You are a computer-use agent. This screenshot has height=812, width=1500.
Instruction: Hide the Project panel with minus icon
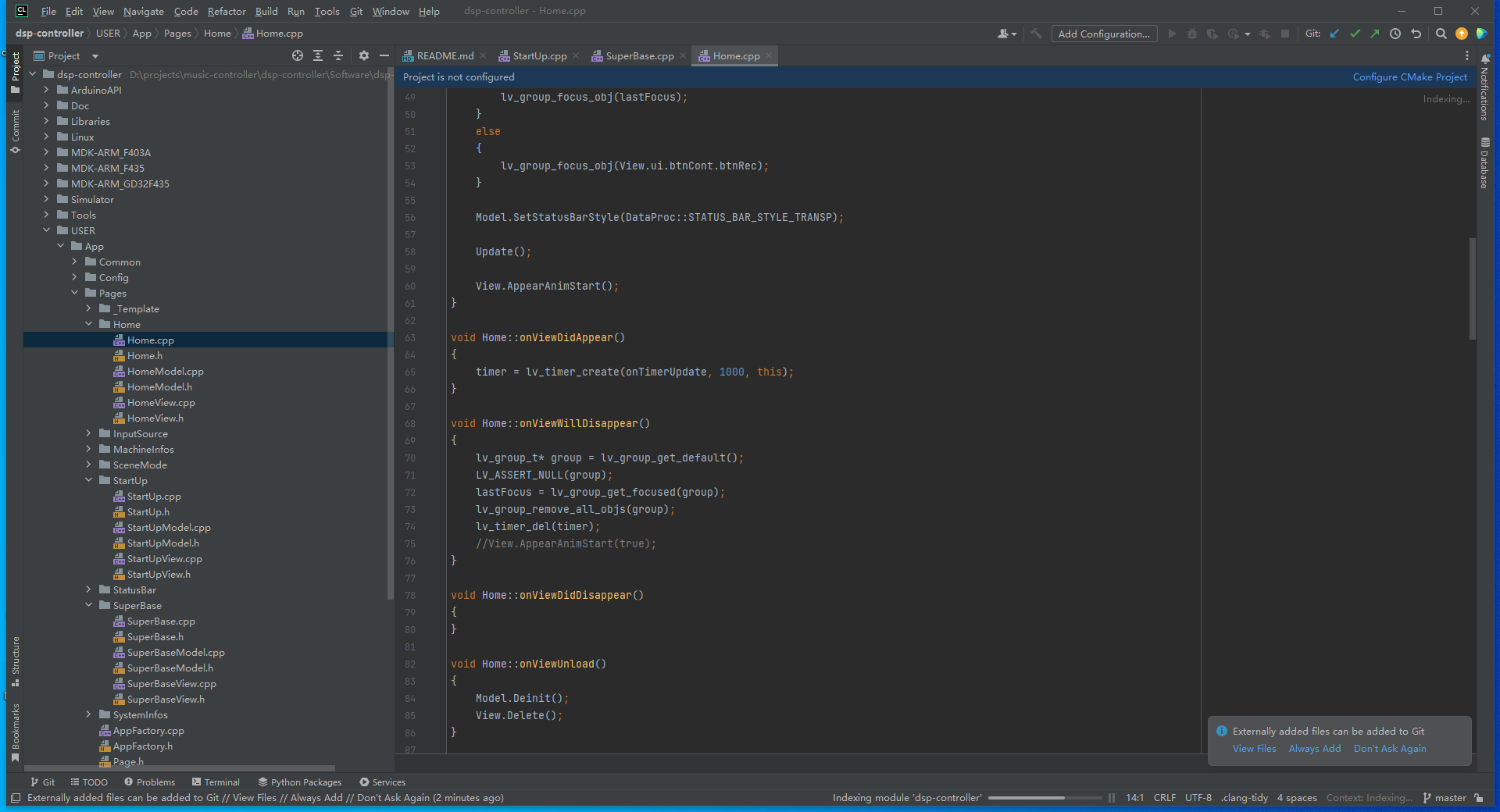(384, 55)
